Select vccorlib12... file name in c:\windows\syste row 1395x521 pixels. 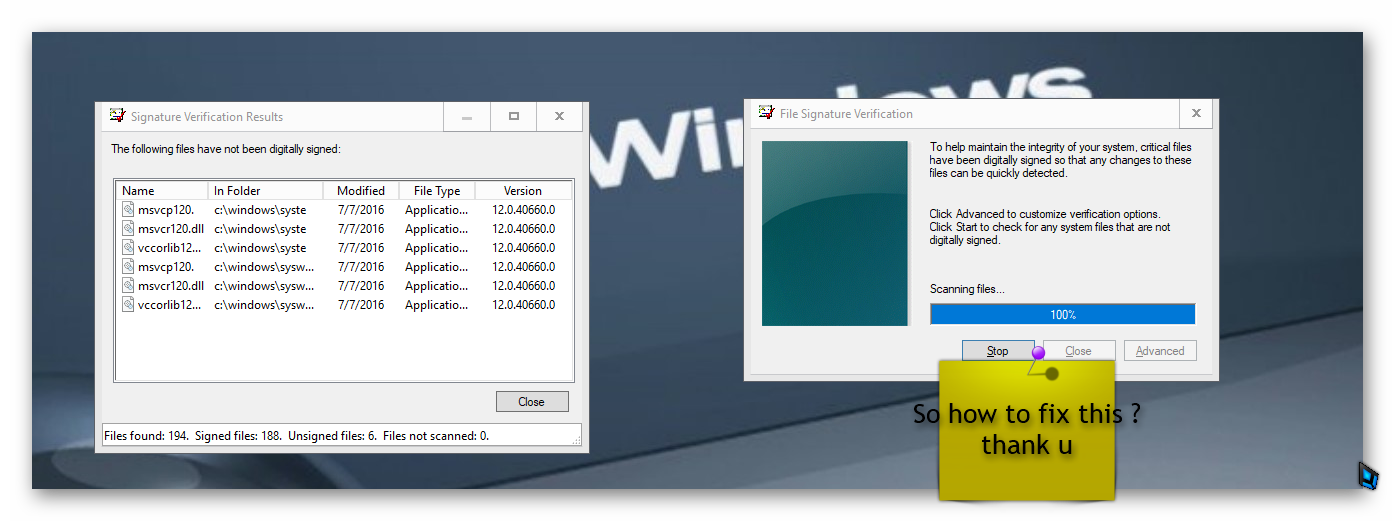point(171,248)
